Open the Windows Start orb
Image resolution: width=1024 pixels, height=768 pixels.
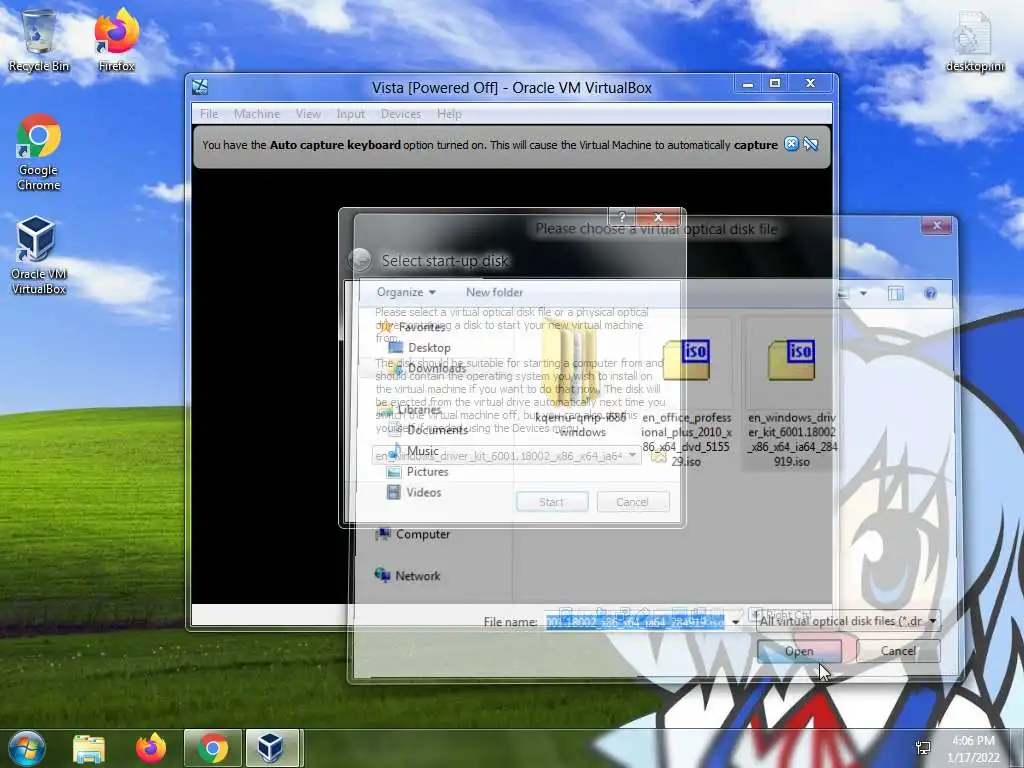26,748
